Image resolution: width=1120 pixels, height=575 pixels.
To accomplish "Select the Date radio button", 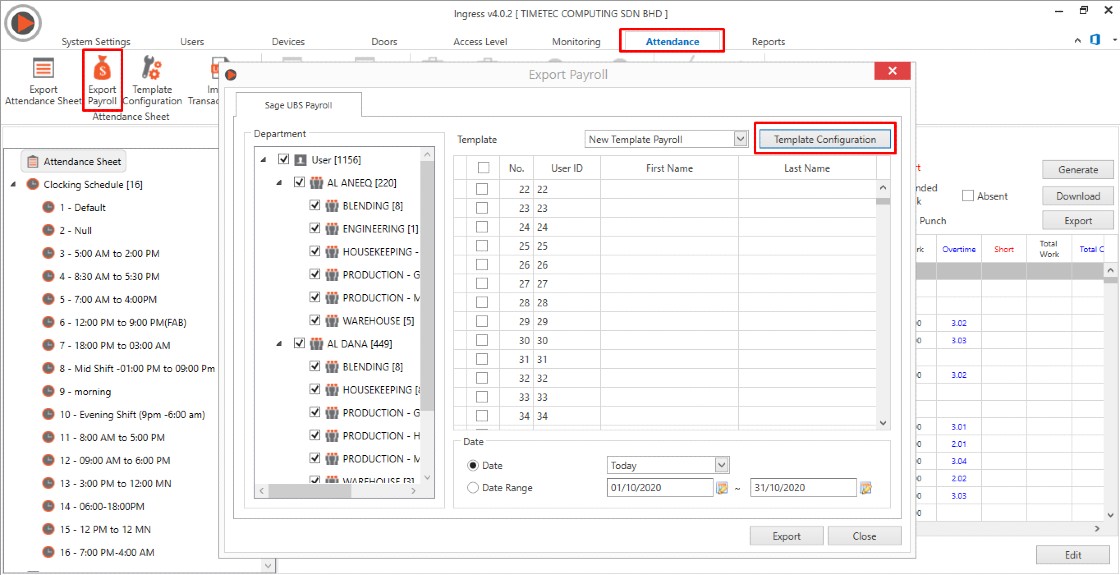I will 472,465.
